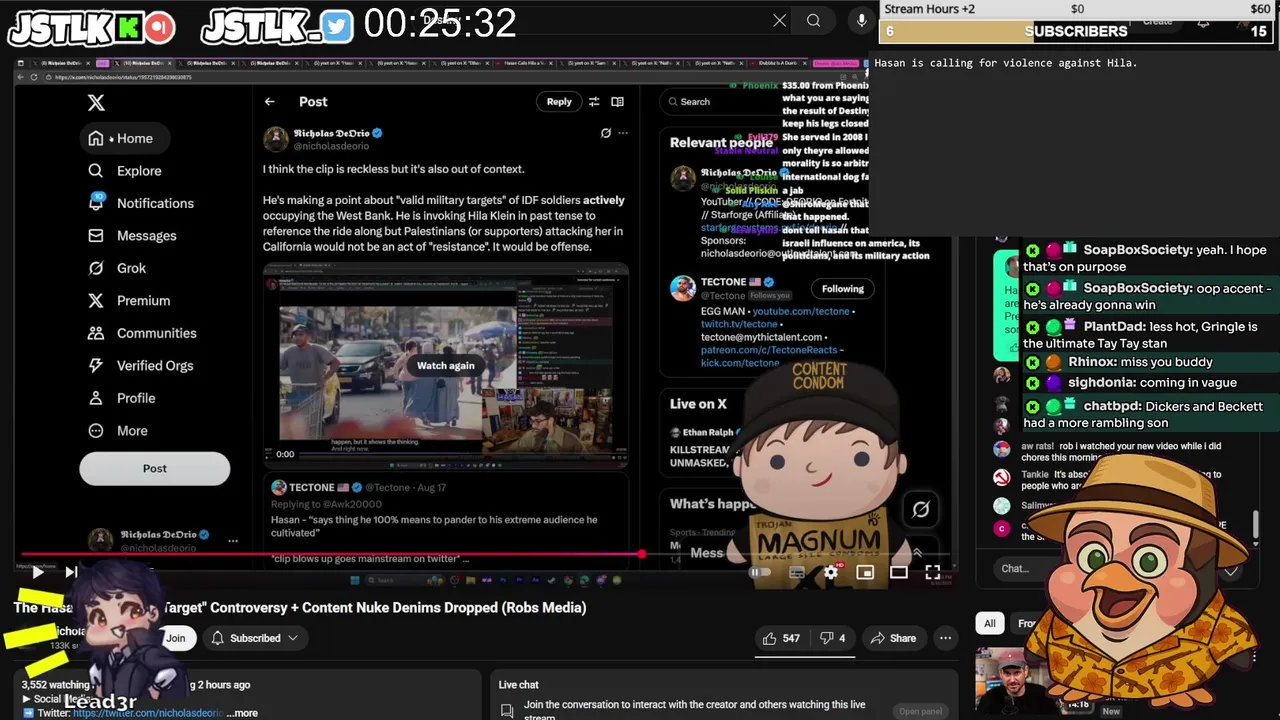
Task: Open Messages in the X sidebar
Action: (x=132, y=236)
